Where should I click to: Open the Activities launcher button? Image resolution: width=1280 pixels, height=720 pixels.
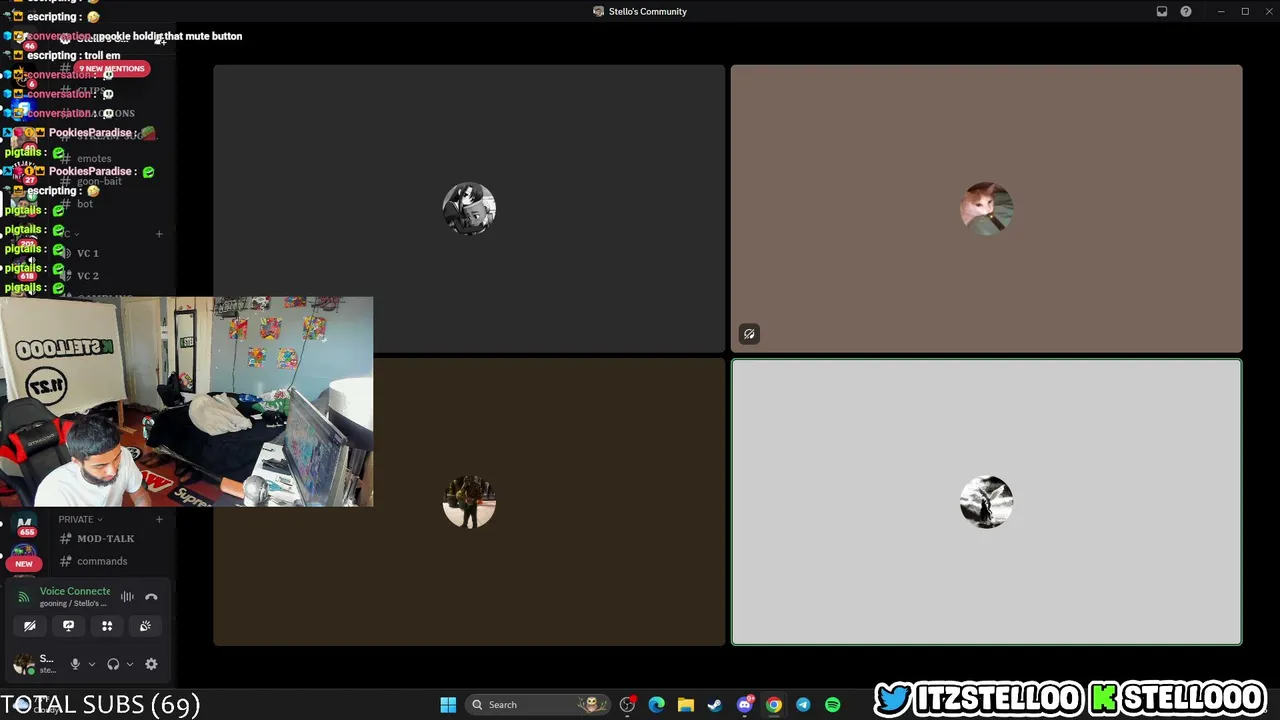tap(107, 626)
